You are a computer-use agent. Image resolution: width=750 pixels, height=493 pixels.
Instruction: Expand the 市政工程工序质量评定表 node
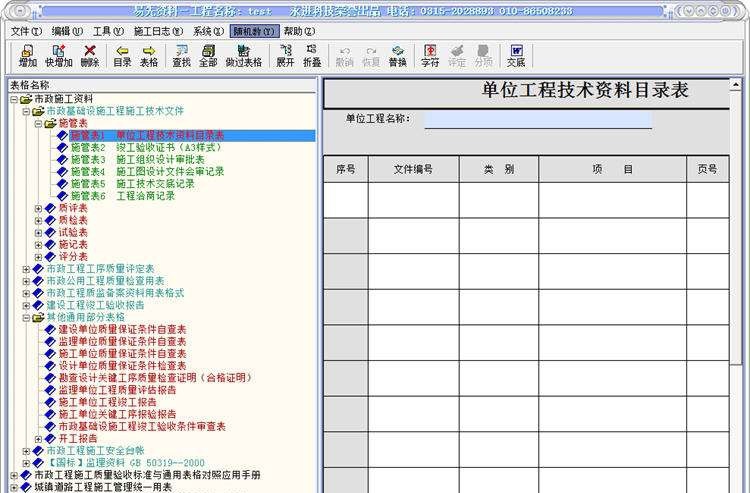[26, 269]
